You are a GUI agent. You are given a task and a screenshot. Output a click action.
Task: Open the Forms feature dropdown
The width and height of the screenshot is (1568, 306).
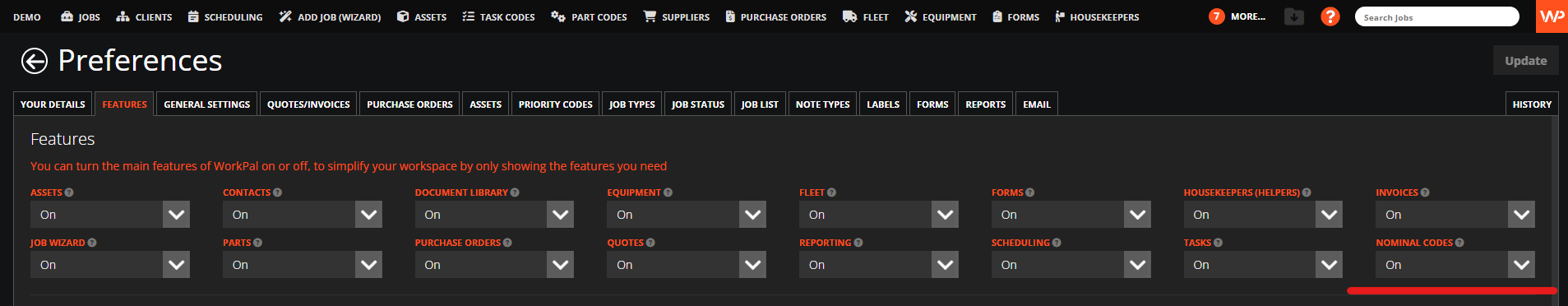point(1071,215)
